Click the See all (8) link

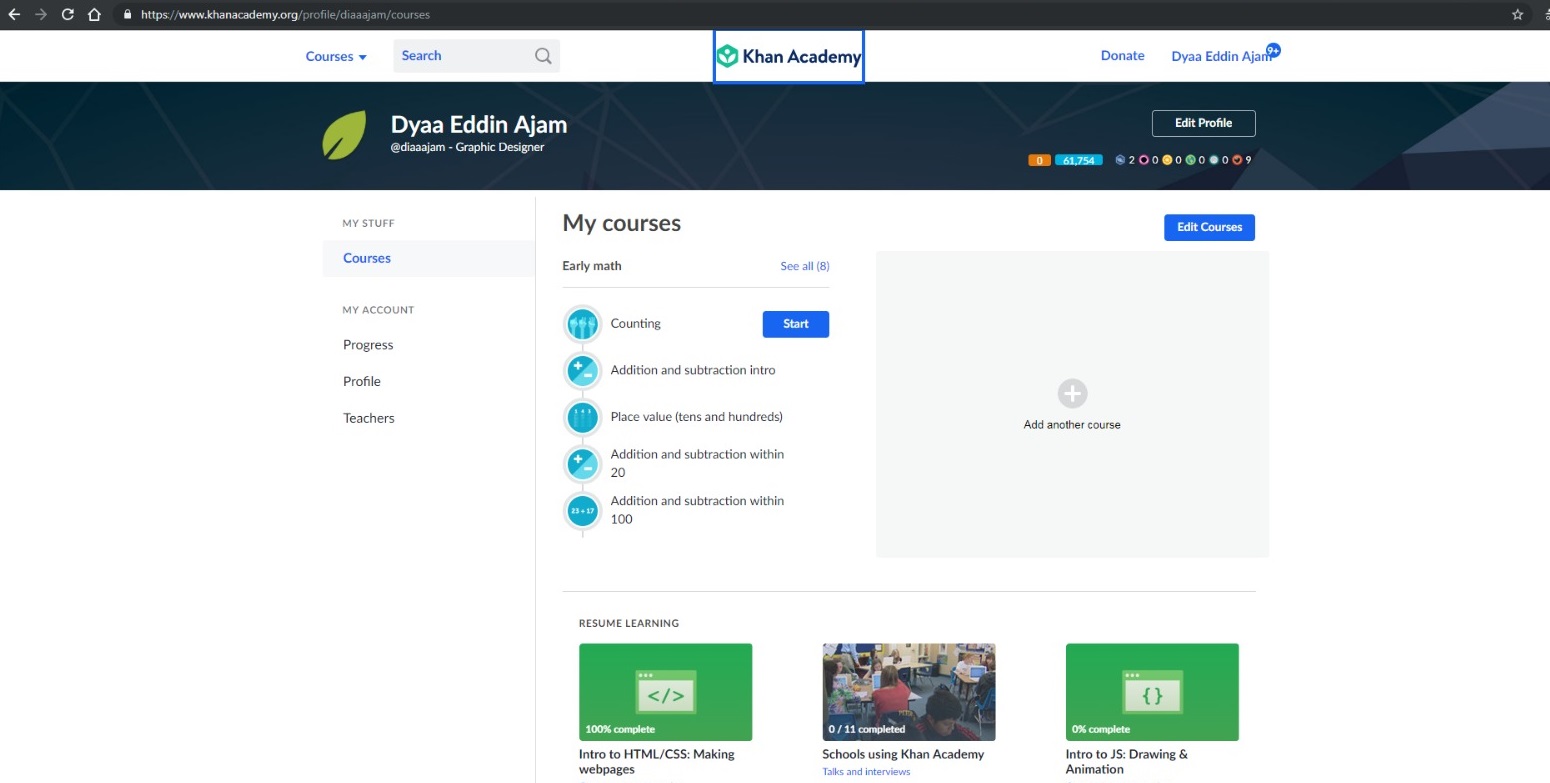(x=805, y=266)
